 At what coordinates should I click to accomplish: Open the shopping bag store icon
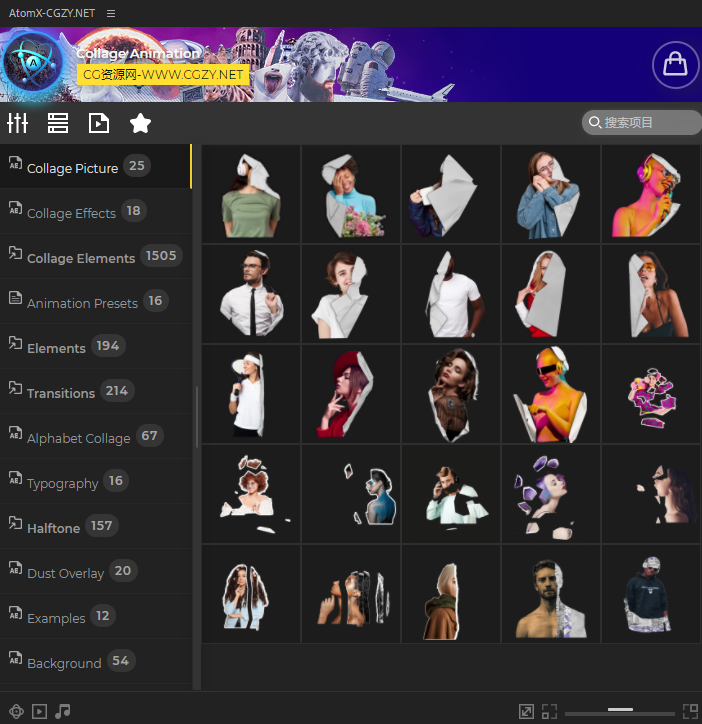[x=675, y=65]
